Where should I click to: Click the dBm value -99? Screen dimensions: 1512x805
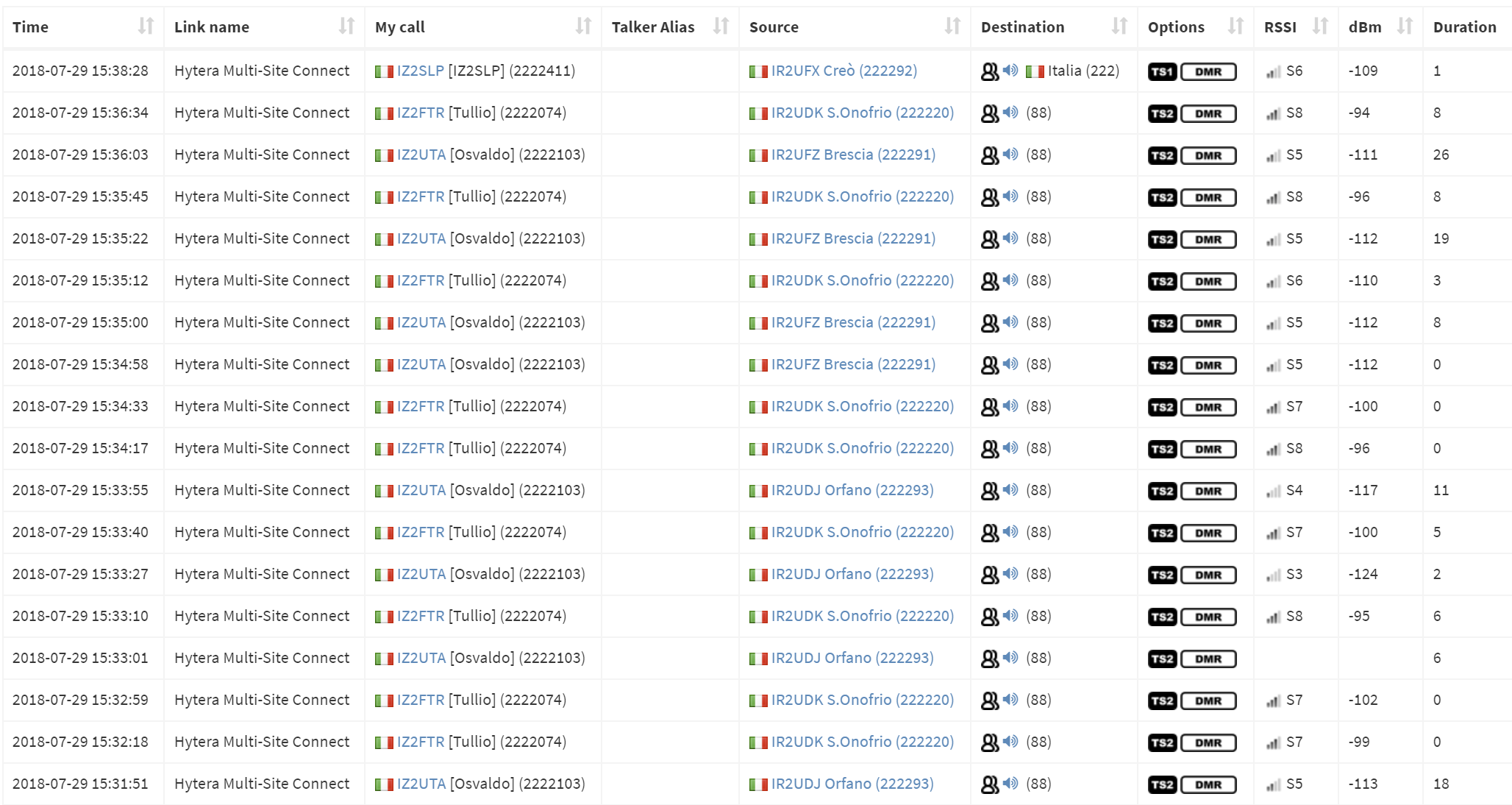point(1359,742)
